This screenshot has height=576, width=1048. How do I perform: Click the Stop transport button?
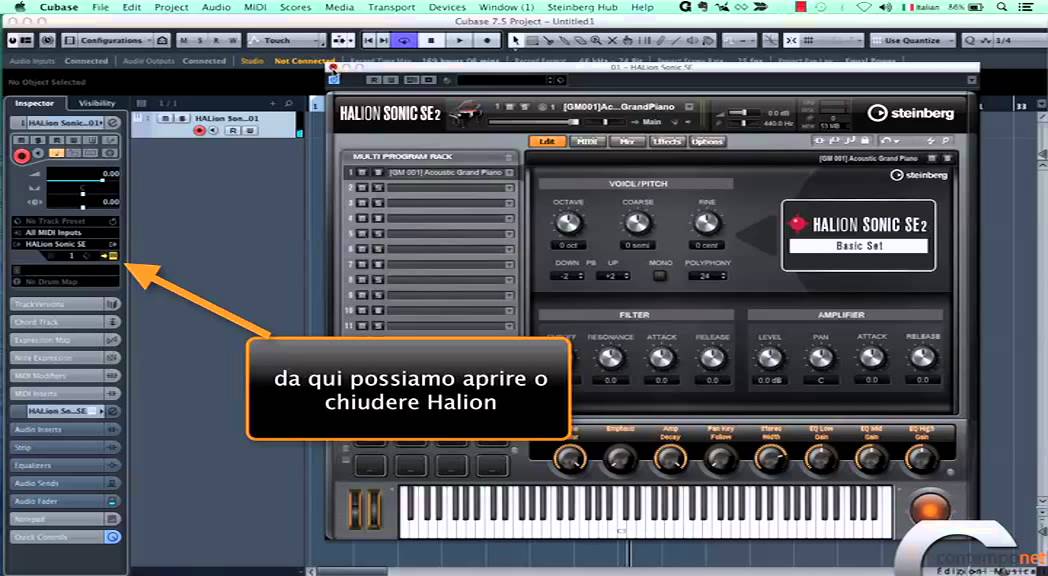[x=431, y=40]
